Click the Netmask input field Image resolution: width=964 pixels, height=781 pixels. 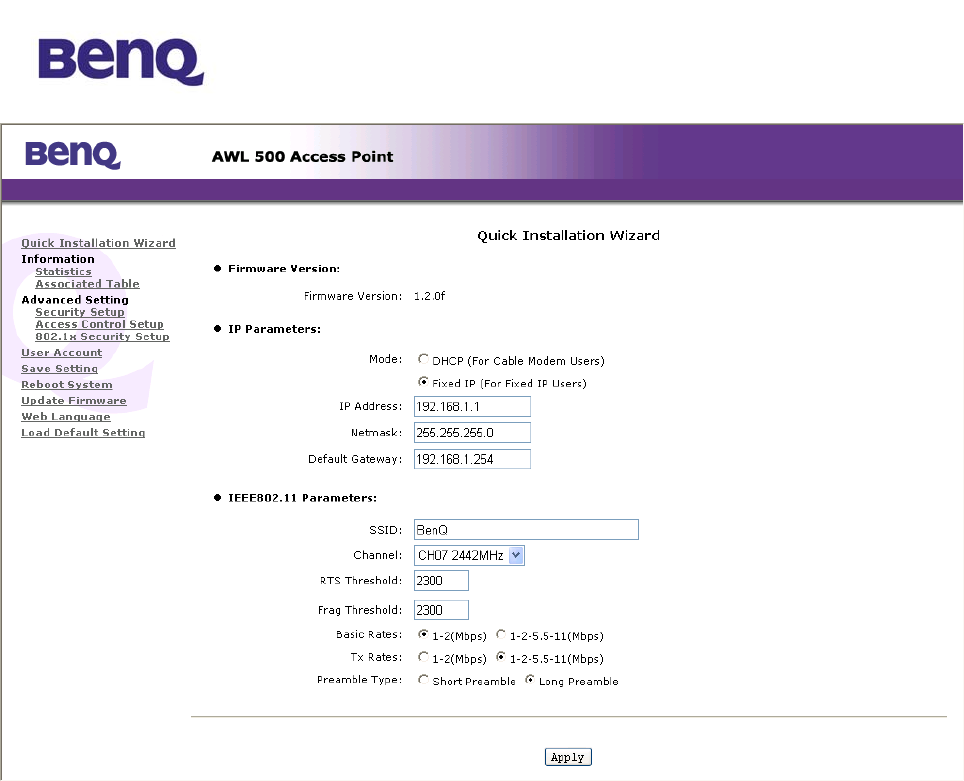(x=472, y=432)
